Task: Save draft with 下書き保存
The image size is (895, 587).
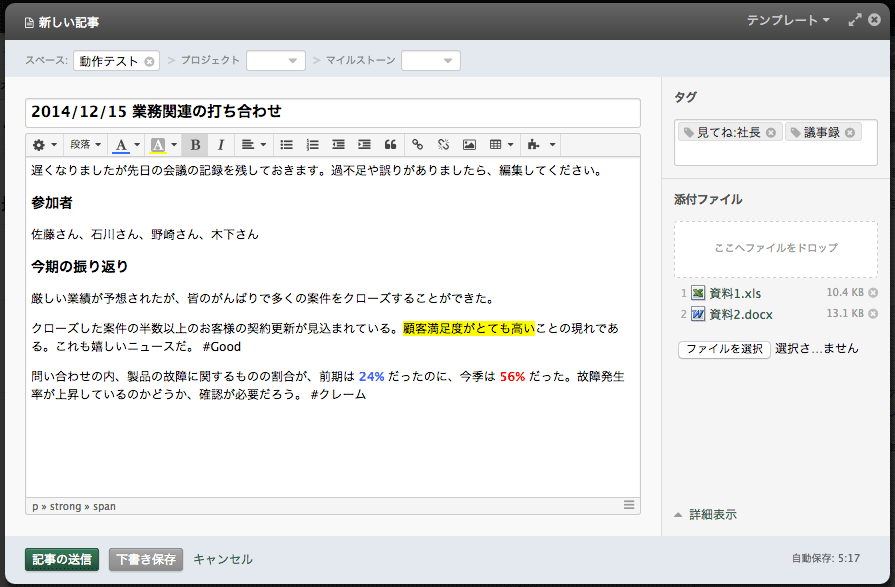Action: pos(146,560)
